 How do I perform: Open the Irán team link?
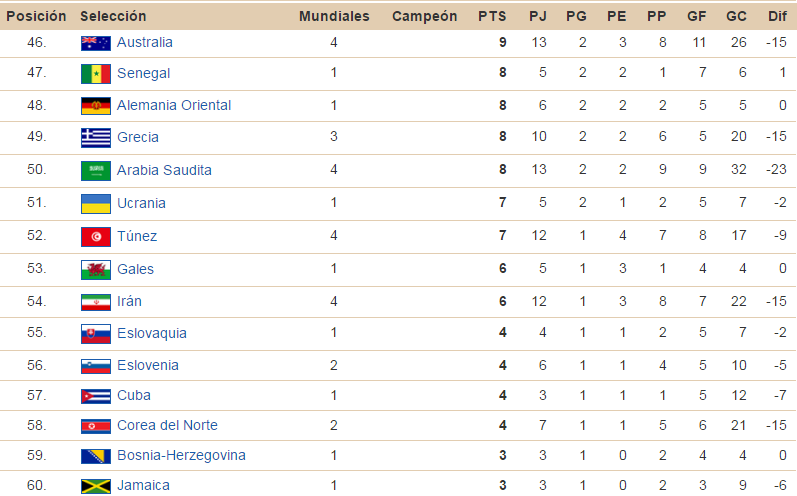click(x=129, y=301)
